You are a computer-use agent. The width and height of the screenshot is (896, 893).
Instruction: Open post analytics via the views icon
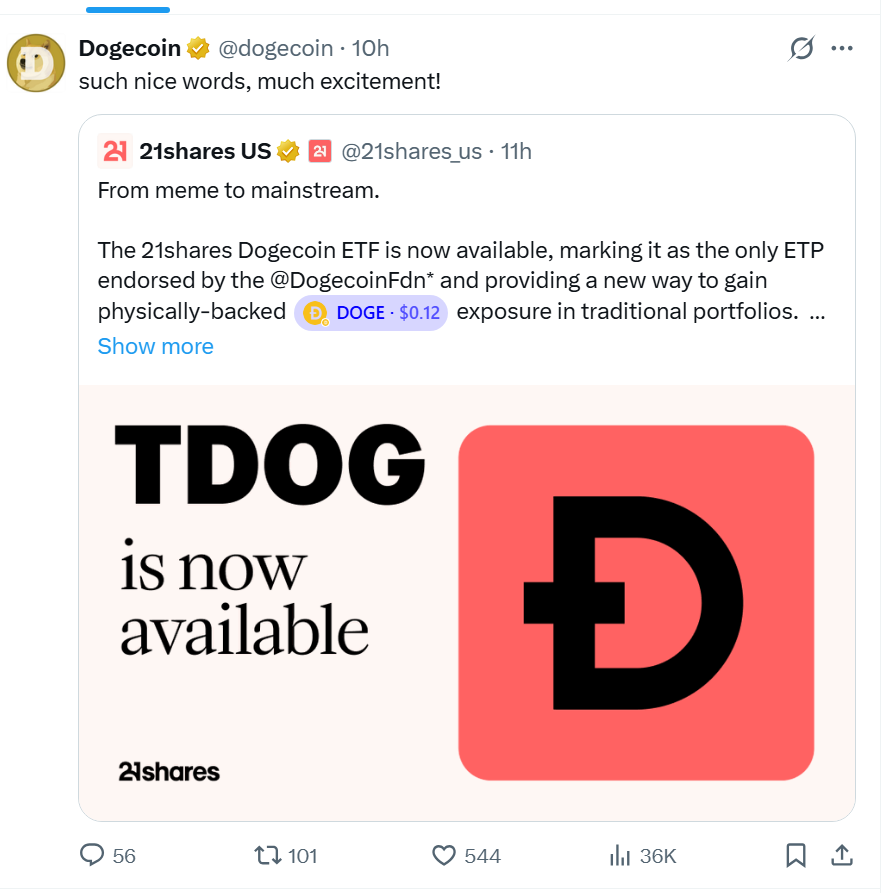click(x=620, y=856)
